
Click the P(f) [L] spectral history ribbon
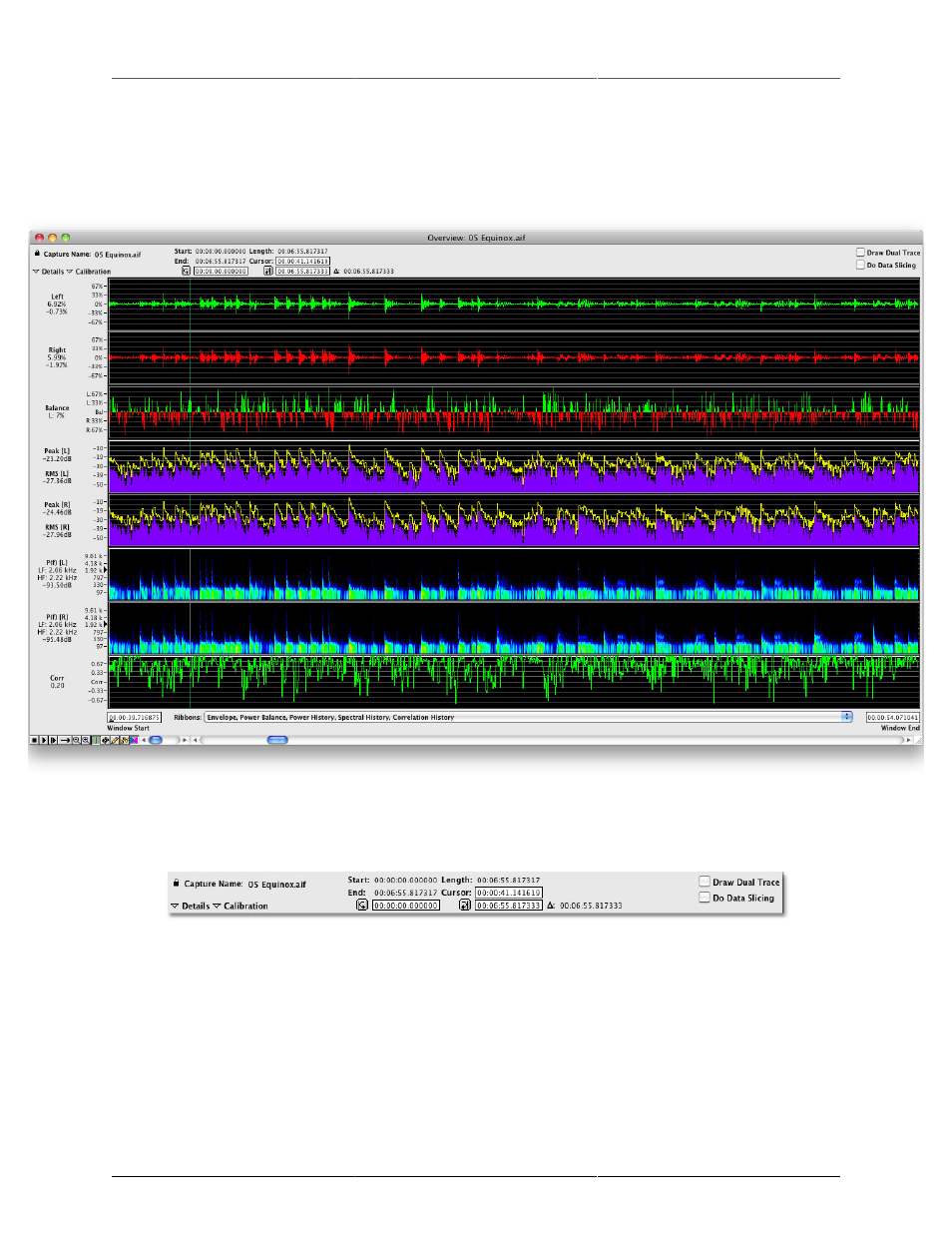[x=514, y=575]
